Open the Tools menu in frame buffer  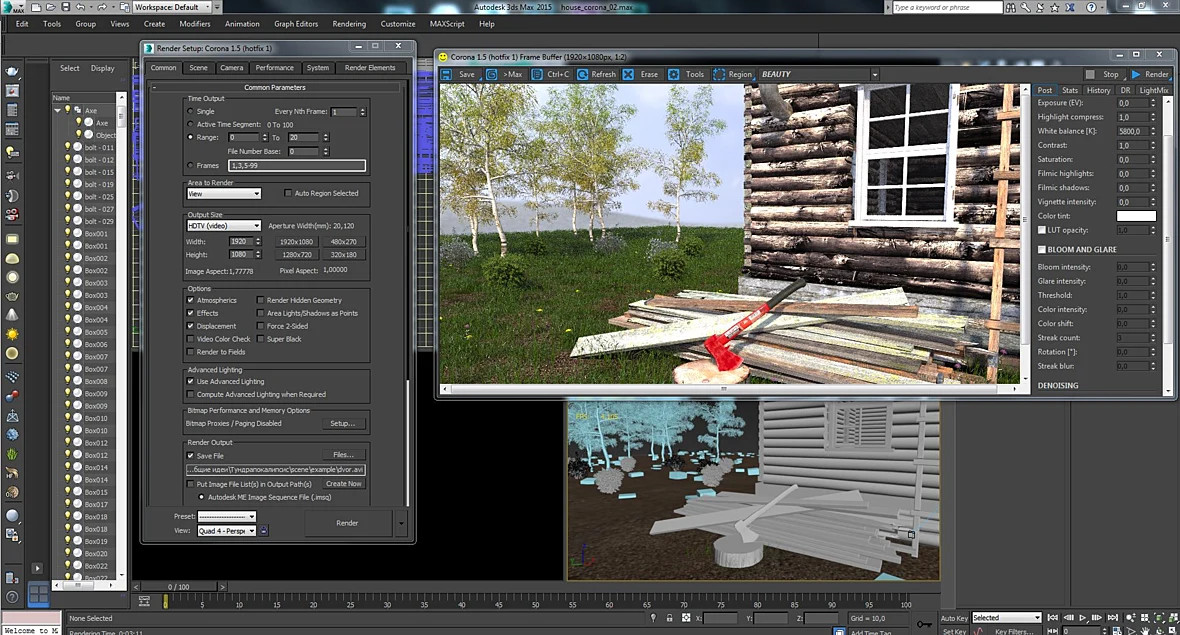tap(686, 74)
